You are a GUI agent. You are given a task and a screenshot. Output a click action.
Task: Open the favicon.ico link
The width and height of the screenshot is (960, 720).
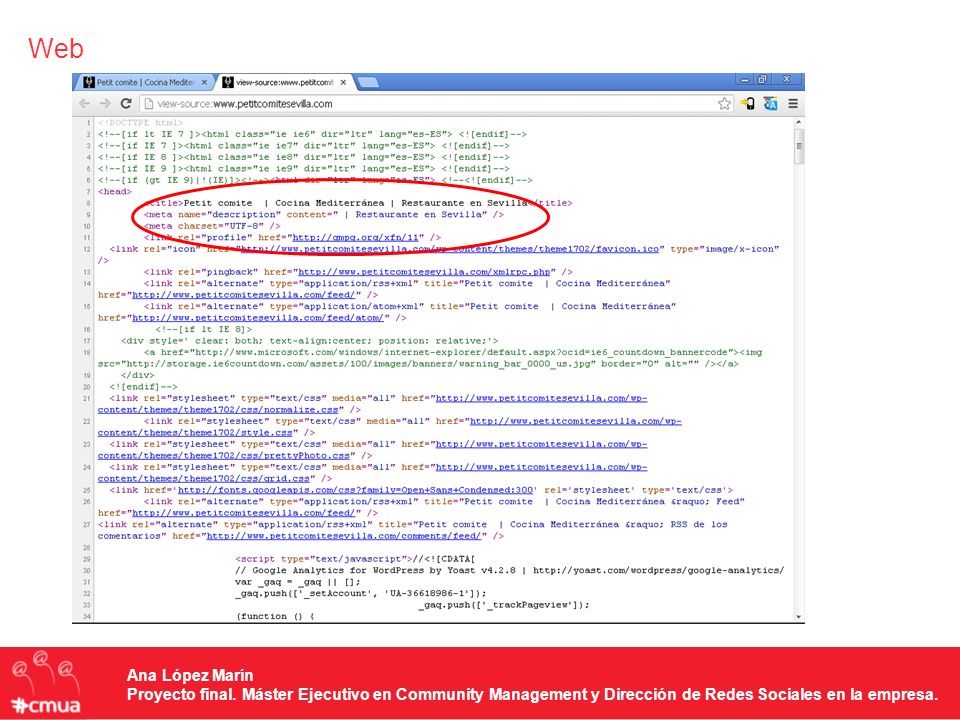[x=450, y=249]
